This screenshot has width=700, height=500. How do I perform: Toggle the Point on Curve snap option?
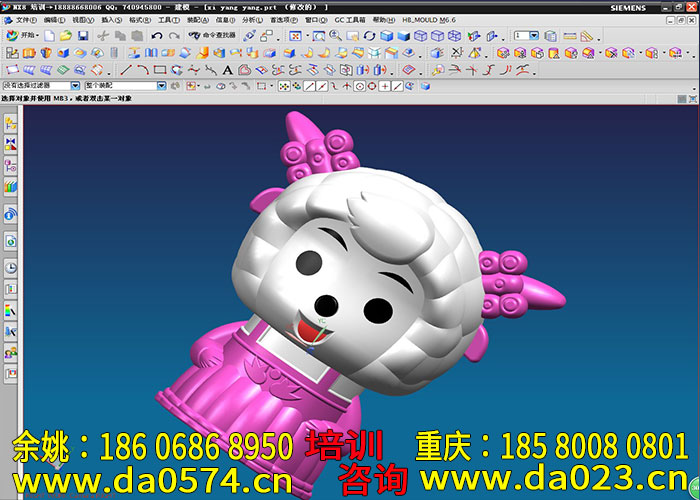click(397, 86)
